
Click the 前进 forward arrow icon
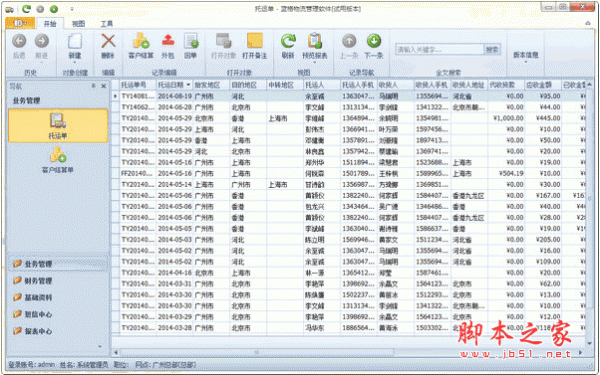42,41
